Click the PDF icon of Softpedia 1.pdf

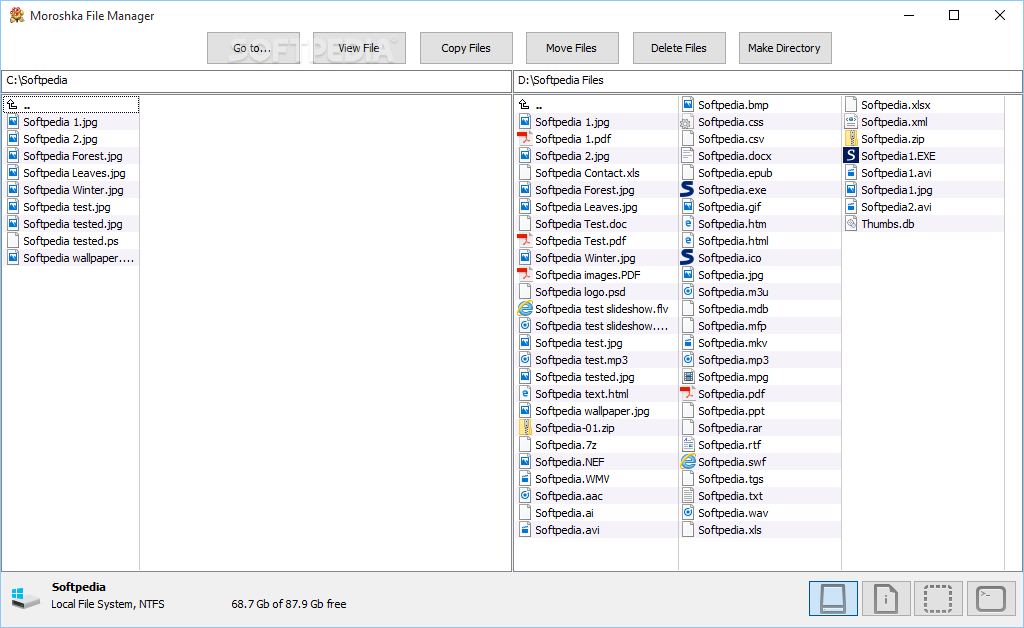(524, 138)
